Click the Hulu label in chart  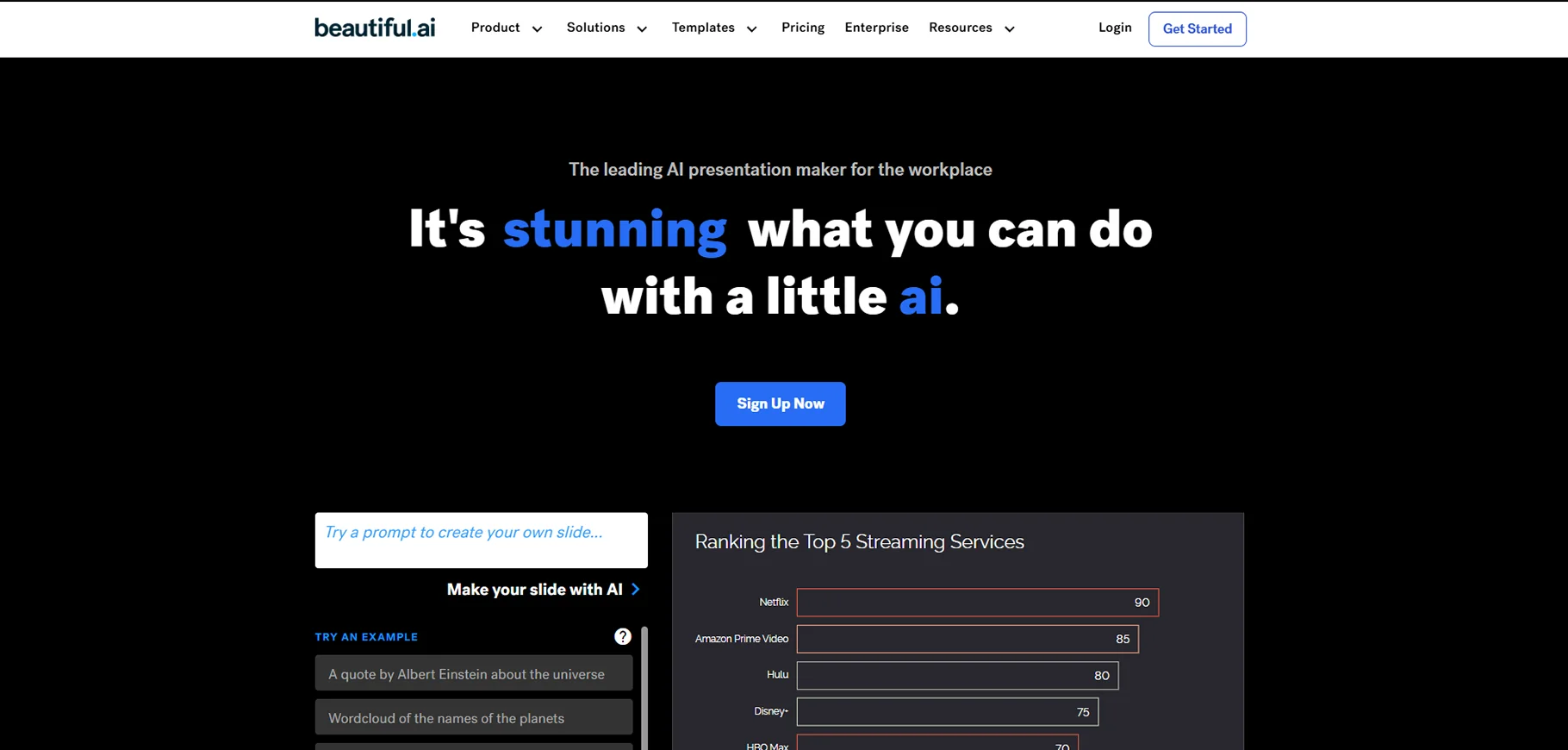click(x=777, y=675)
